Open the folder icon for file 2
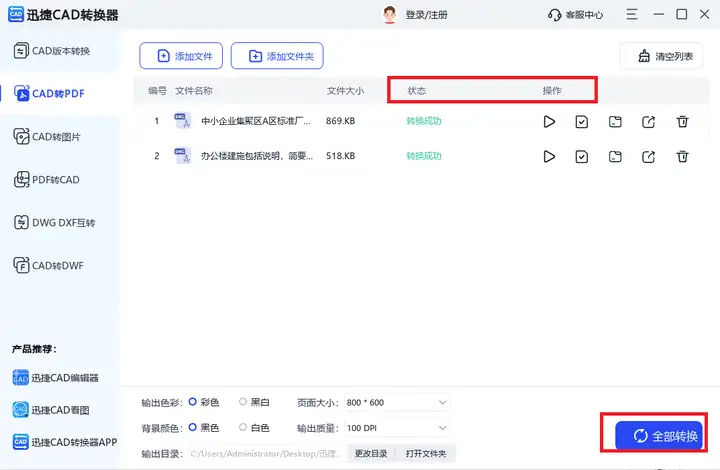Screen dimensions: 720x470 (615, 157)
